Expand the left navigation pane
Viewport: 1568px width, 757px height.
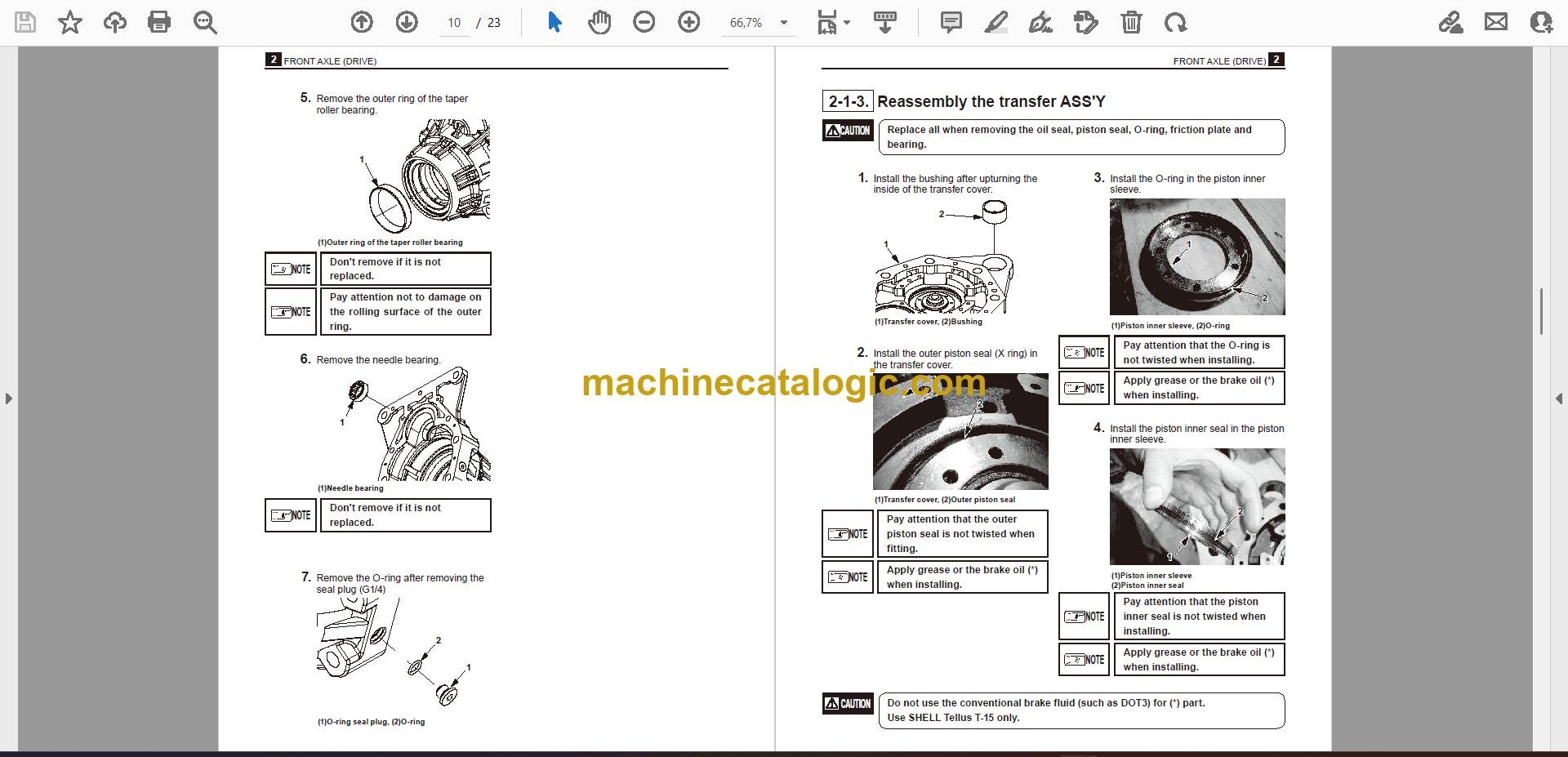9,399
